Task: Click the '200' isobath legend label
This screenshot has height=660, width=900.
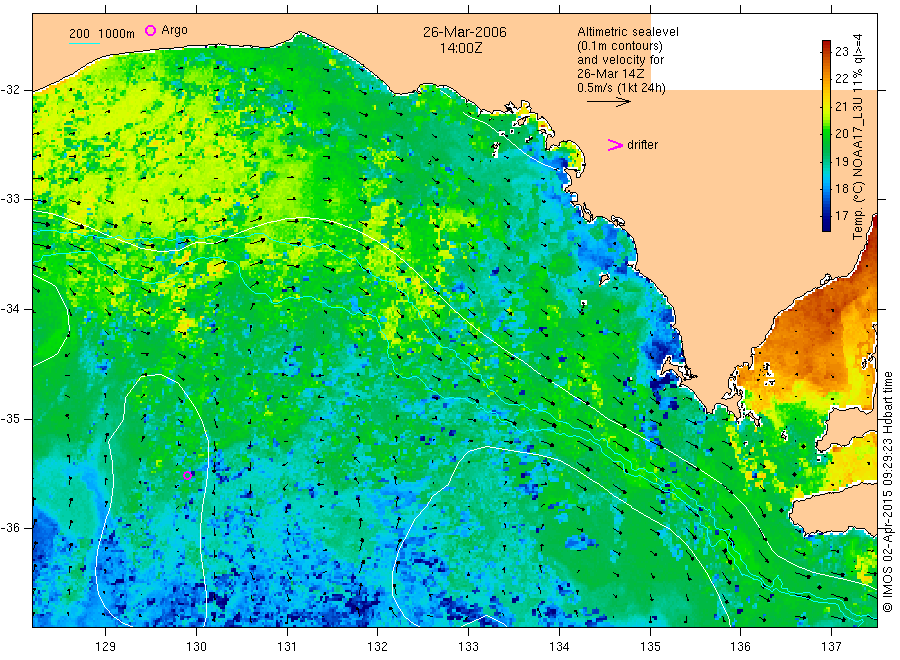Action: (79, 34)
